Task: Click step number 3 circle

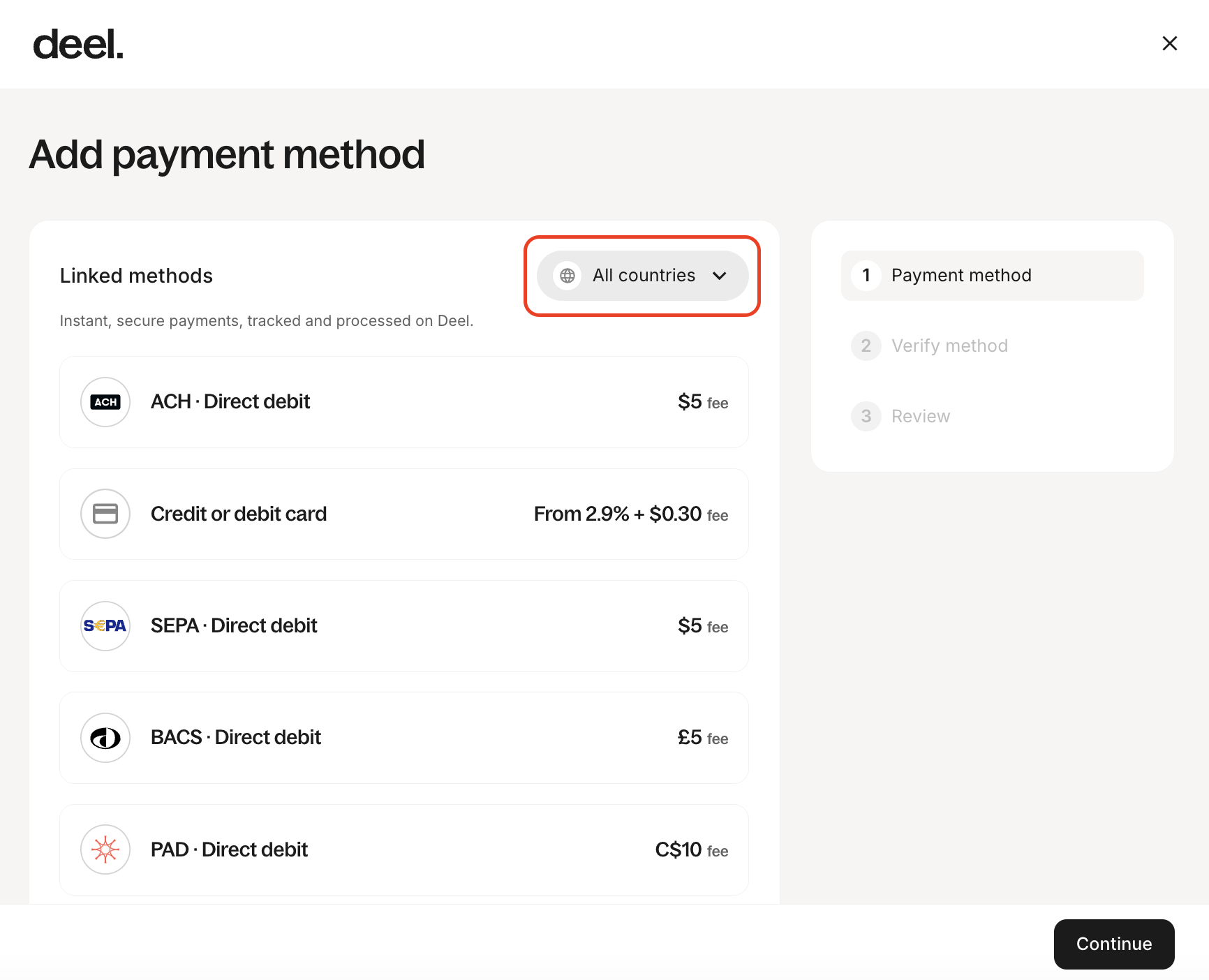Action: click(x=866, y=416)
